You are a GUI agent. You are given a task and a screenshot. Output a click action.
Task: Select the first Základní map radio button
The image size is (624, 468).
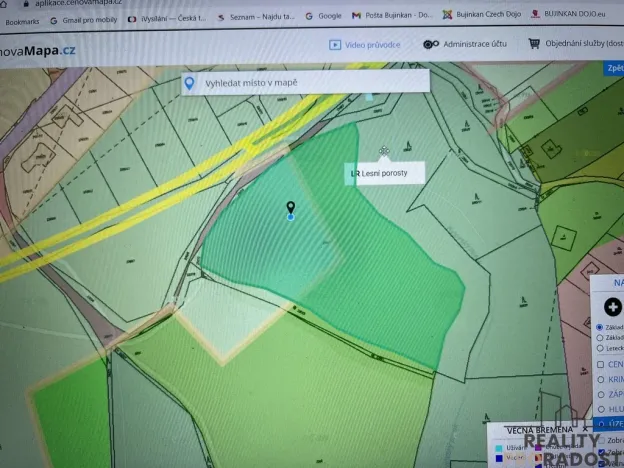599,327
